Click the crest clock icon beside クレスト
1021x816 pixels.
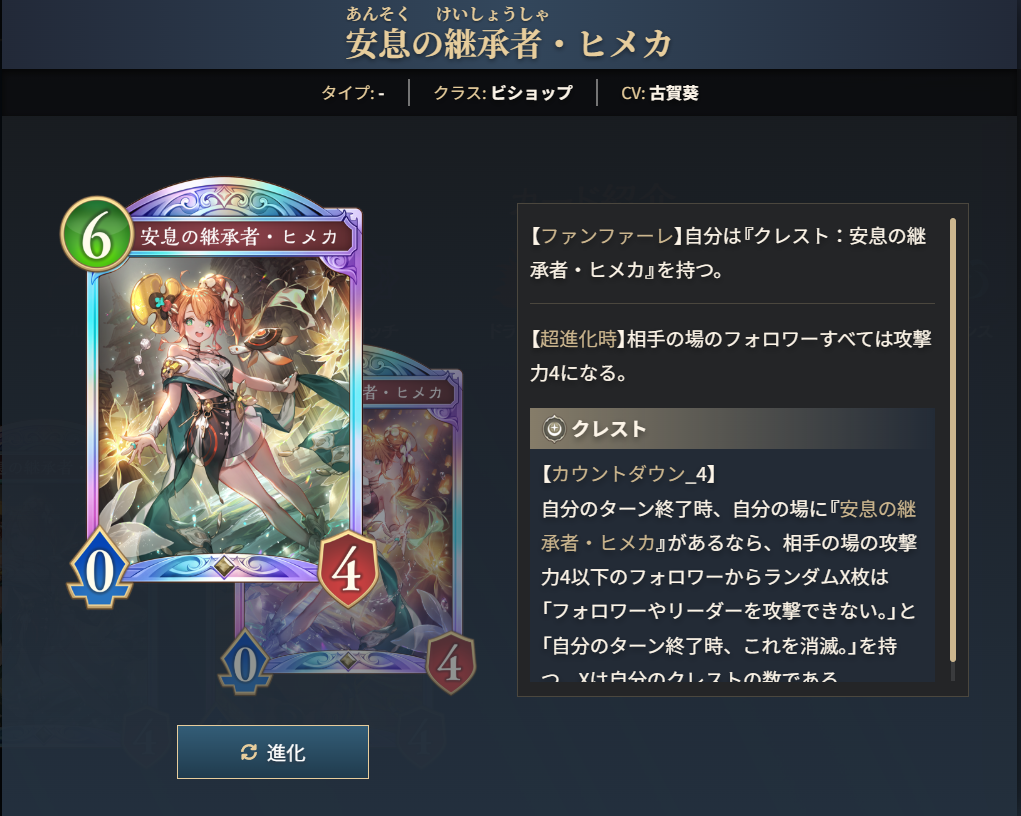click(554, 429)
